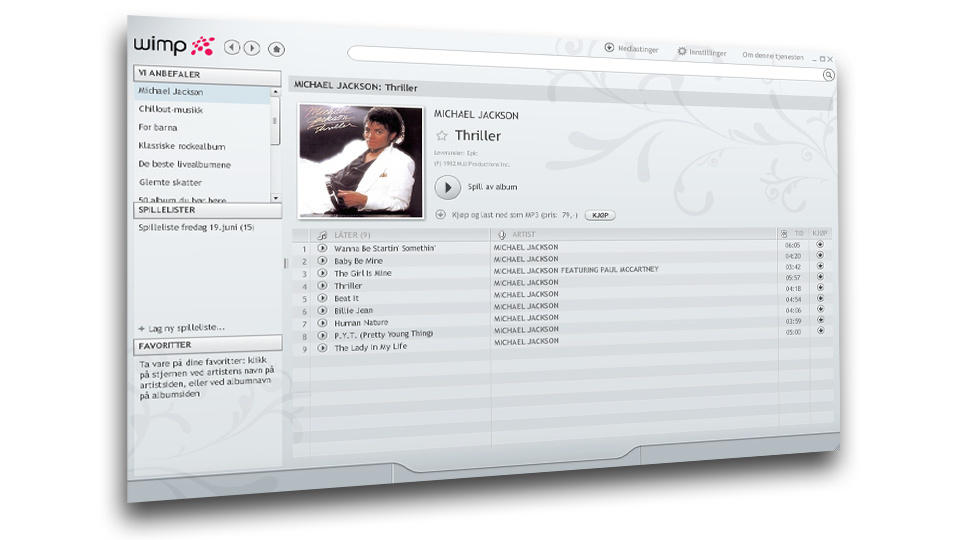Image resolution: width=960 pixels, height=540 pixels.
Task: Play Billie Jean track
Action: pos(322,310)
